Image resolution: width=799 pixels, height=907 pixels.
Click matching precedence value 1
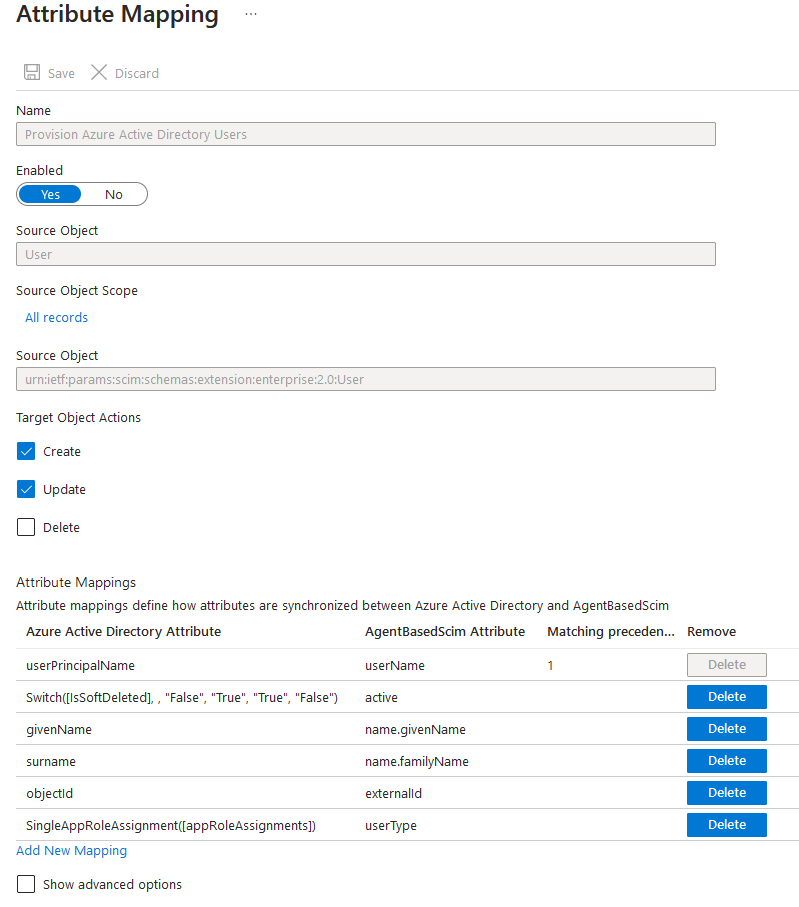point(550,666)
